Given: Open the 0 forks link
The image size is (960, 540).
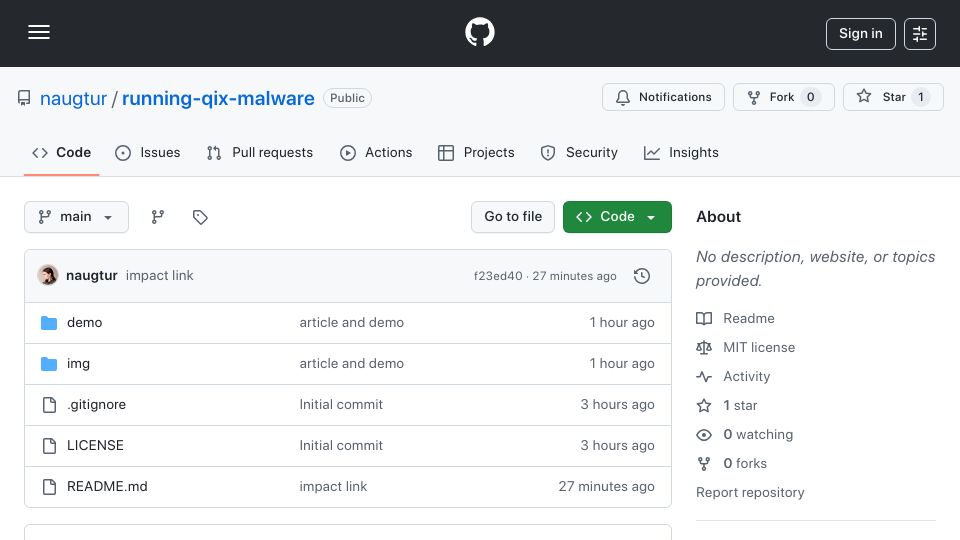Looking at the screenshot, I should tap(732, 463).
